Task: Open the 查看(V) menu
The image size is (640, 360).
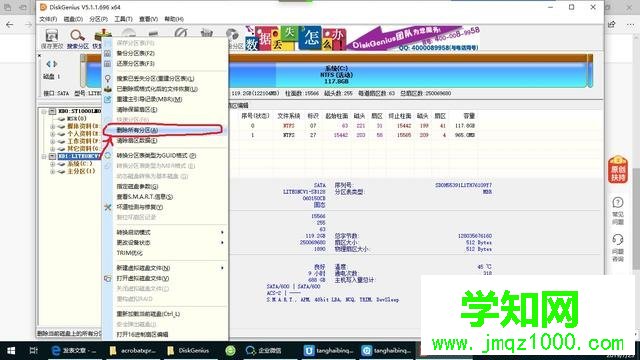Action: coord(149,19)
